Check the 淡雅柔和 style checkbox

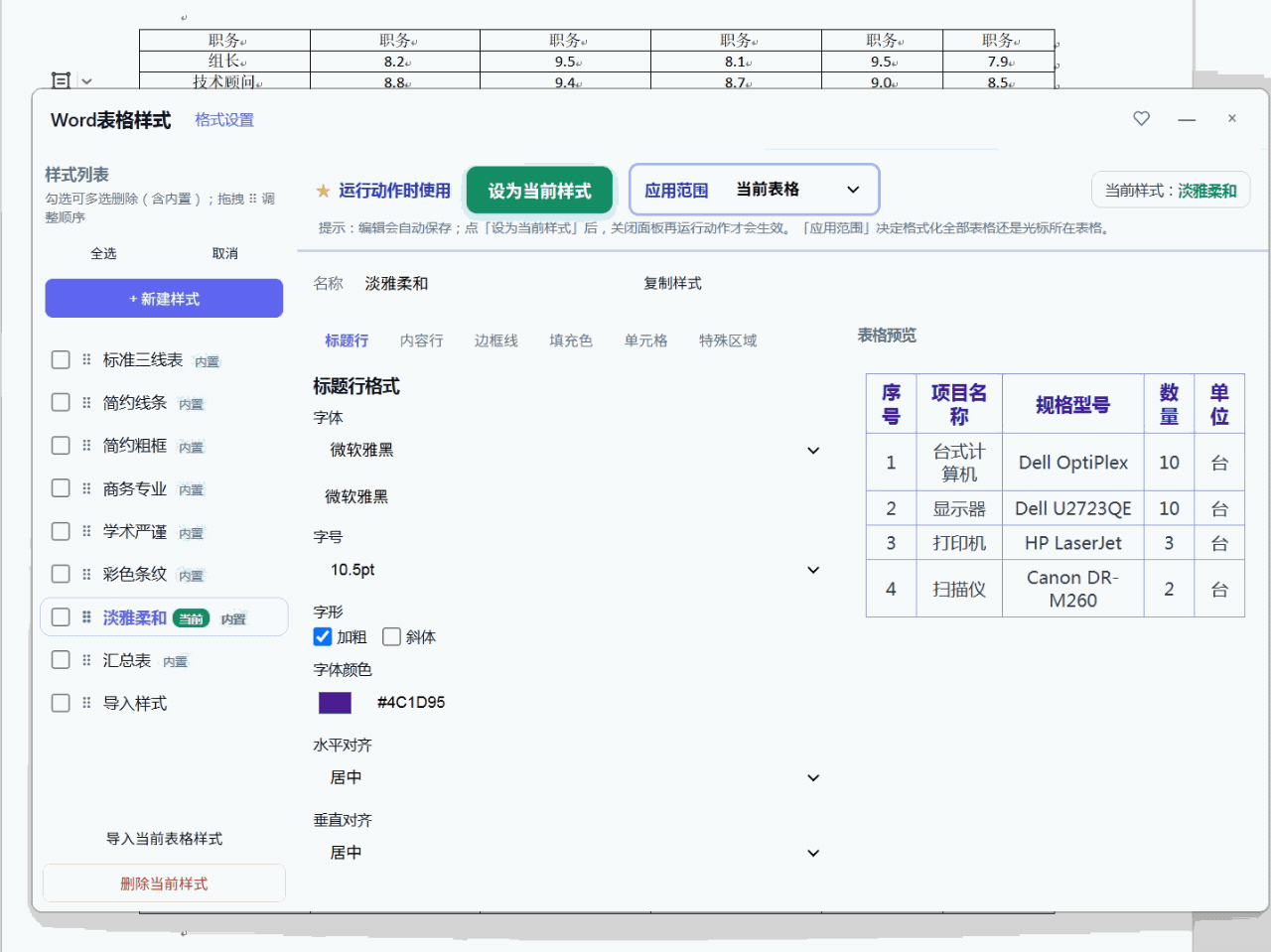[61, 616]
